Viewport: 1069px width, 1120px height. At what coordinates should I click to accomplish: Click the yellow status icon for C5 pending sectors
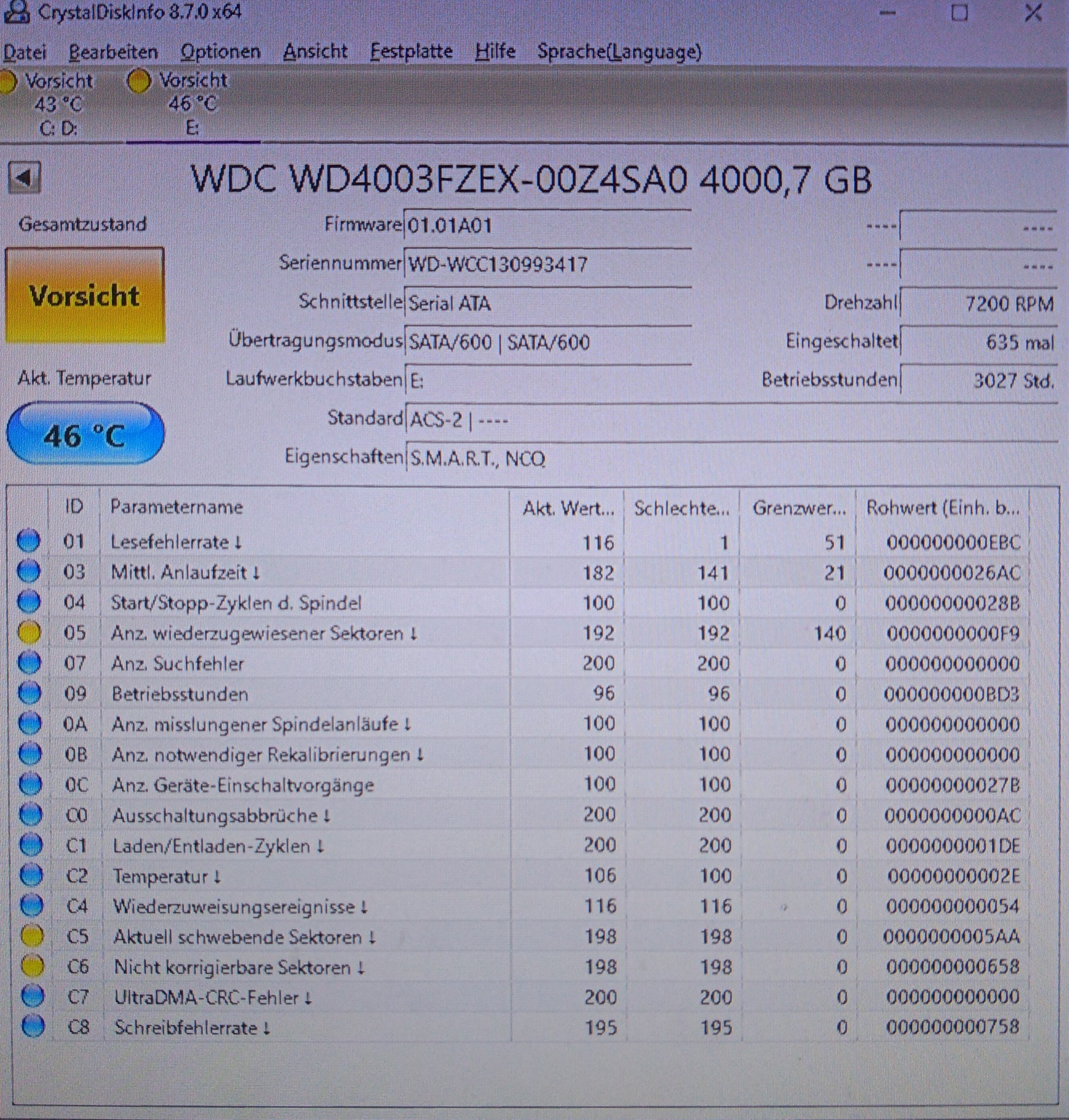tap(31, 936)
